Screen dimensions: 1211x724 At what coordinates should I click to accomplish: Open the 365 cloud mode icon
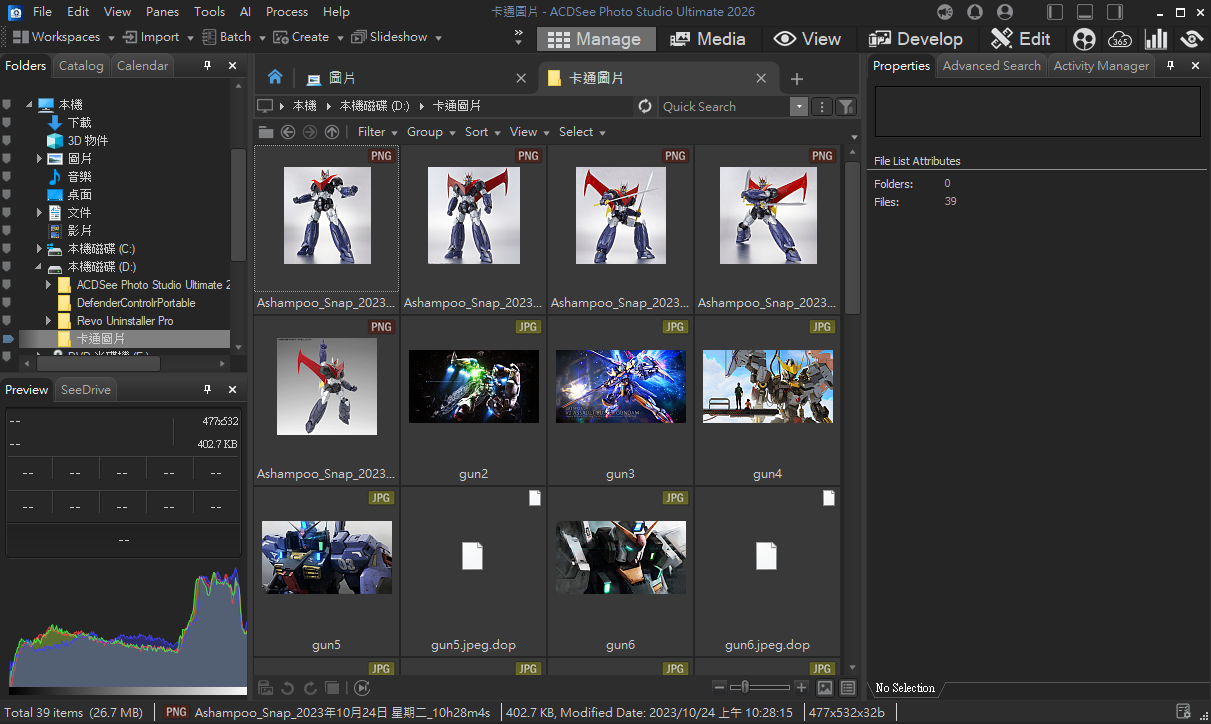[1120, 39]
